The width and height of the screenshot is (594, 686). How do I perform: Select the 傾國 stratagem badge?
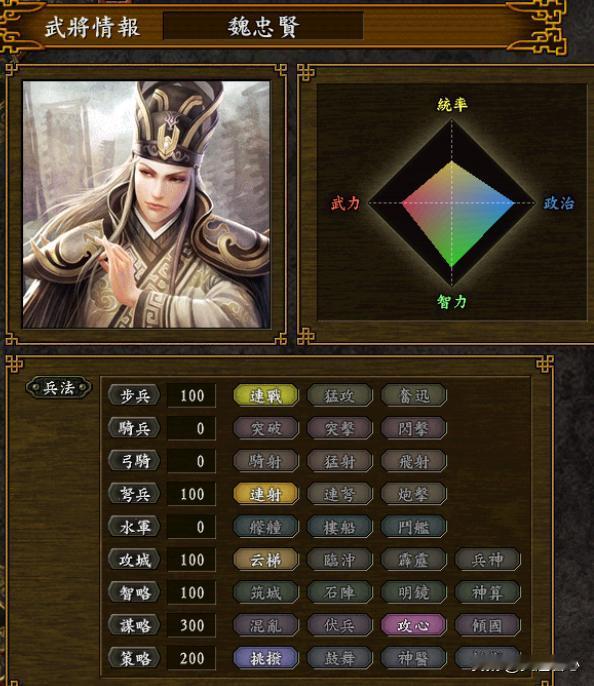click(488, 625)
